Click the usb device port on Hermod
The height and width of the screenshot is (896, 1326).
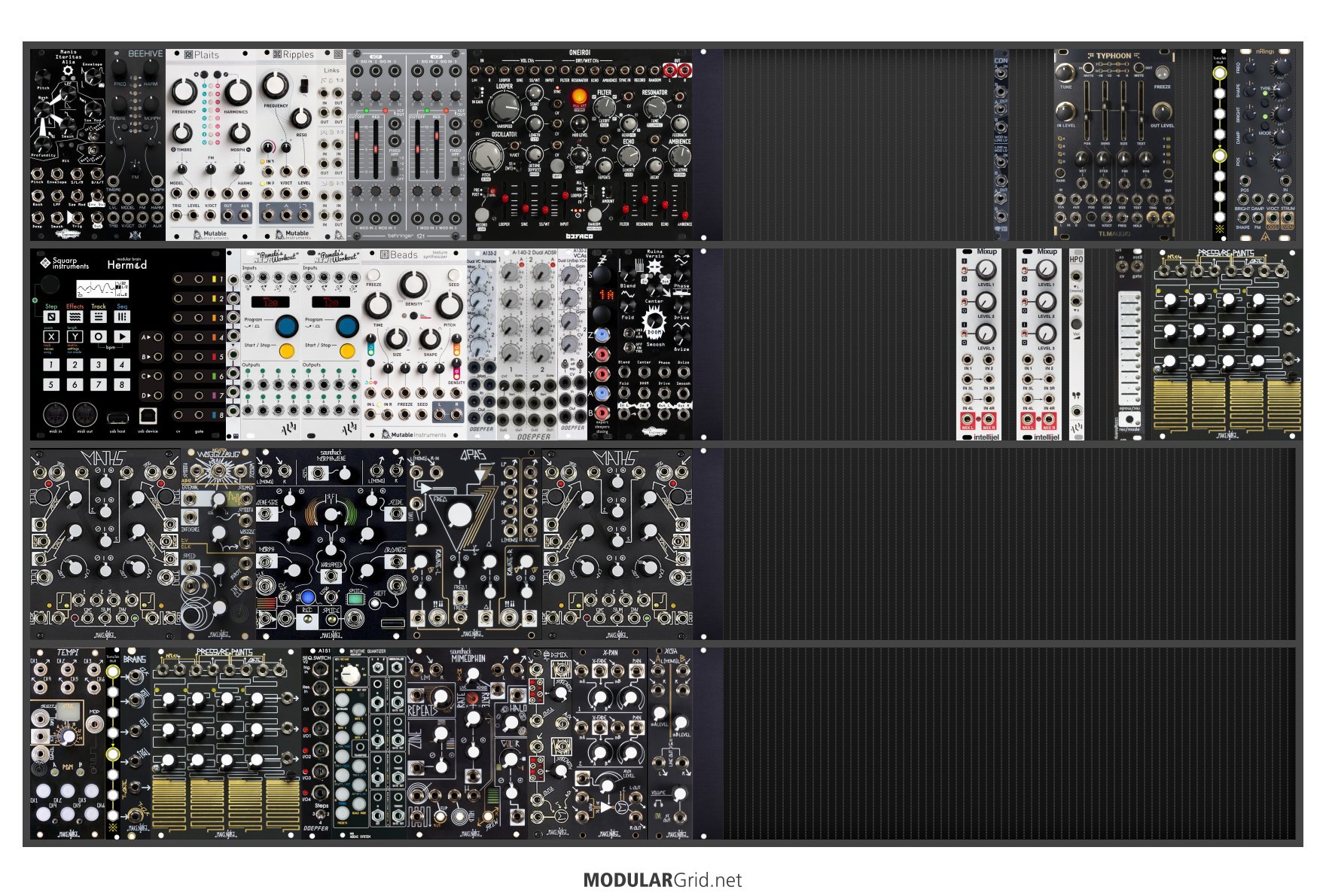[x=148, y=416]
